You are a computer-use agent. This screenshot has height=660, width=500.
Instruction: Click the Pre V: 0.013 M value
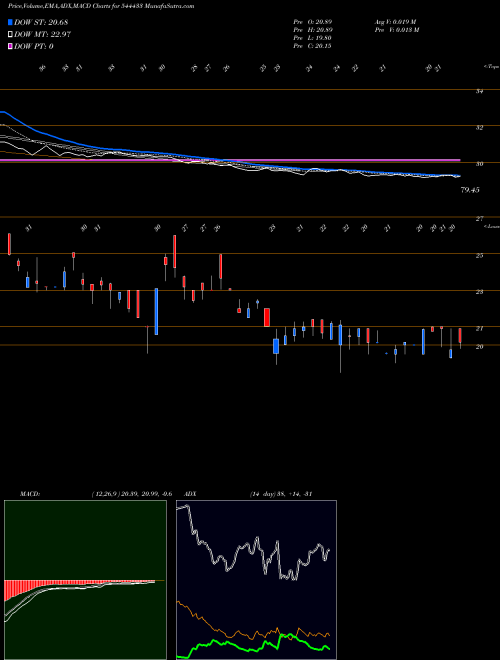click(396, 29)
